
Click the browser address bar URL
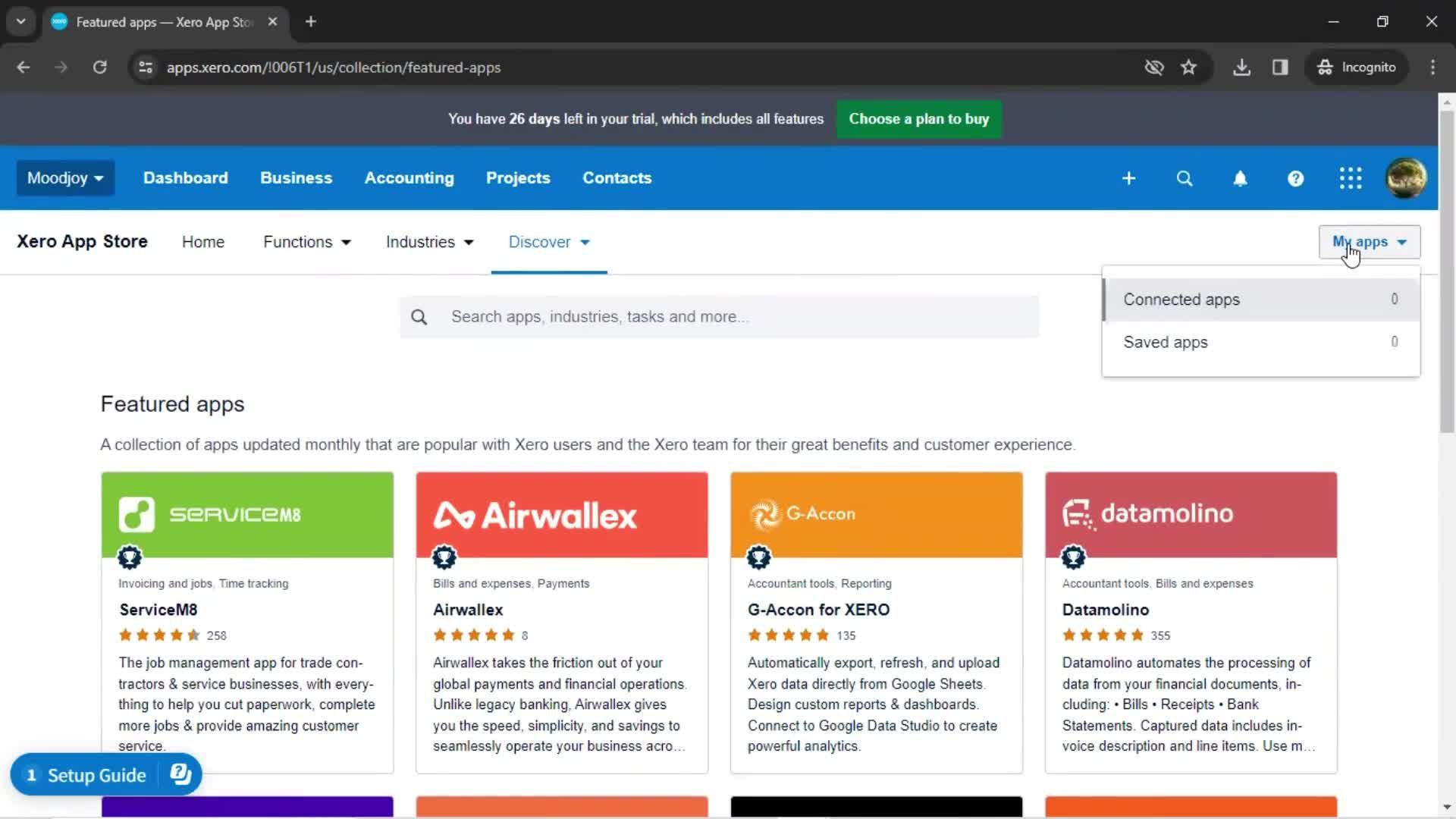[x=334, y=67]
